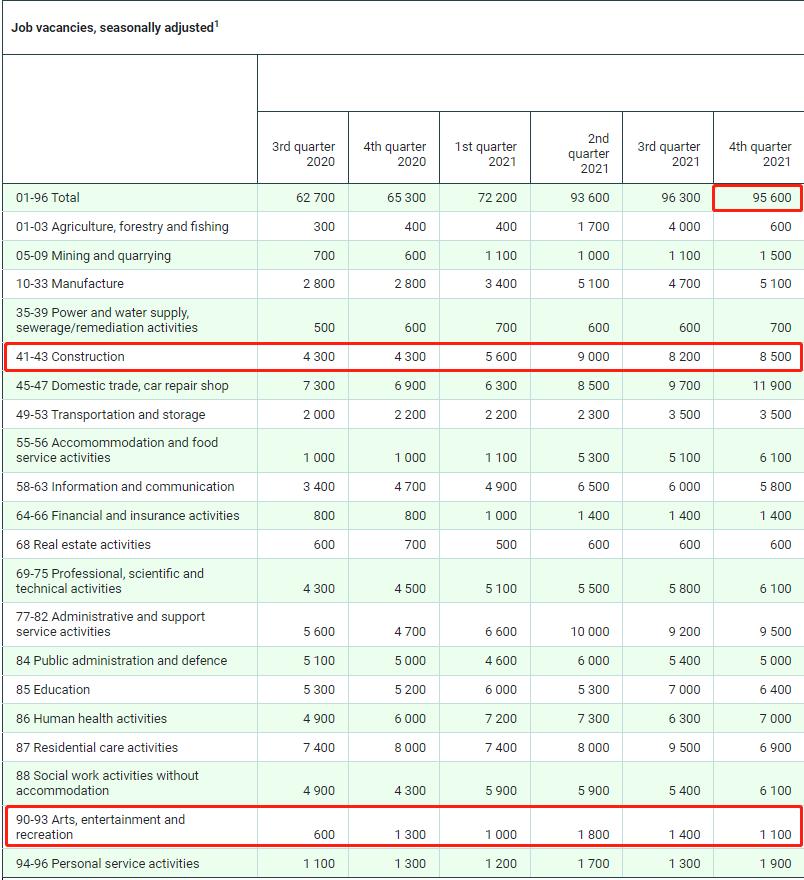Click Manufacture's 1st quarter 2021 value 3 400
Viewport: 804px width, 880px height.
click(x=501, y=283)
